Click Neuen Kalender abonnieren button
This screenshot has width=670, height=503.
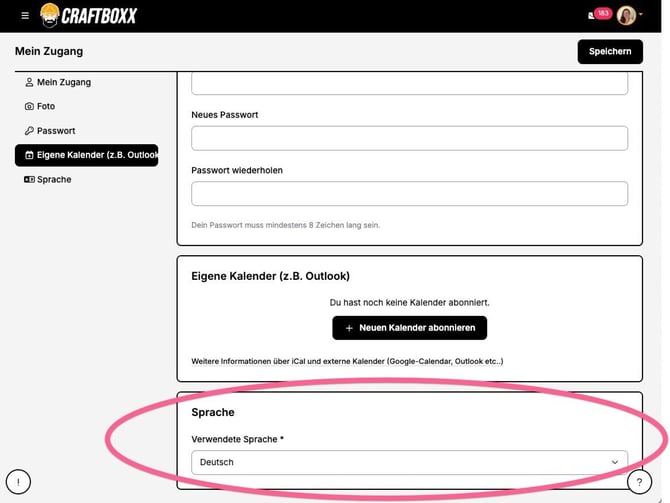click(410, 328)
